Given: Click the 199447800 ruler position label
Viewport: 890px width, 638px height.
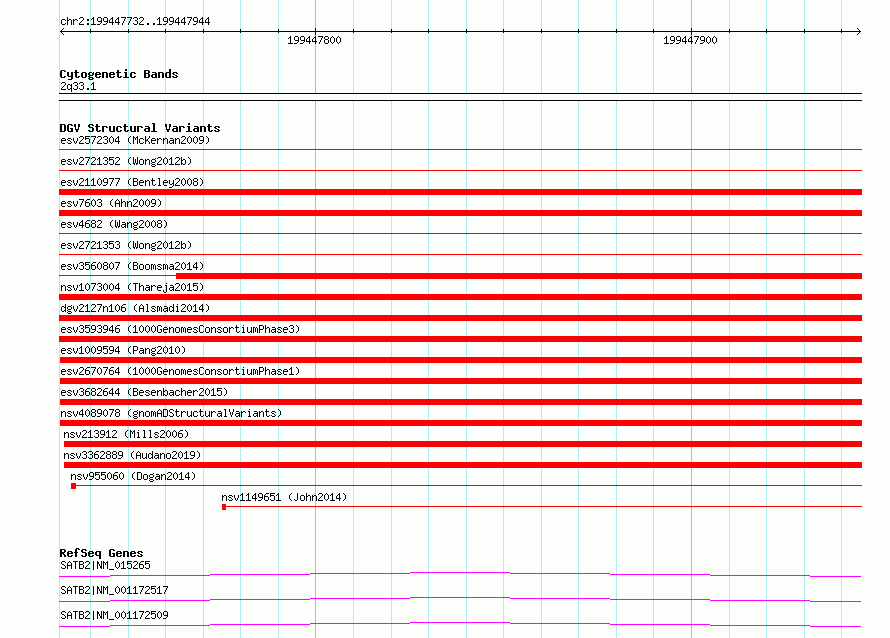Looking at the screenshot, I should tap(314, 40).
